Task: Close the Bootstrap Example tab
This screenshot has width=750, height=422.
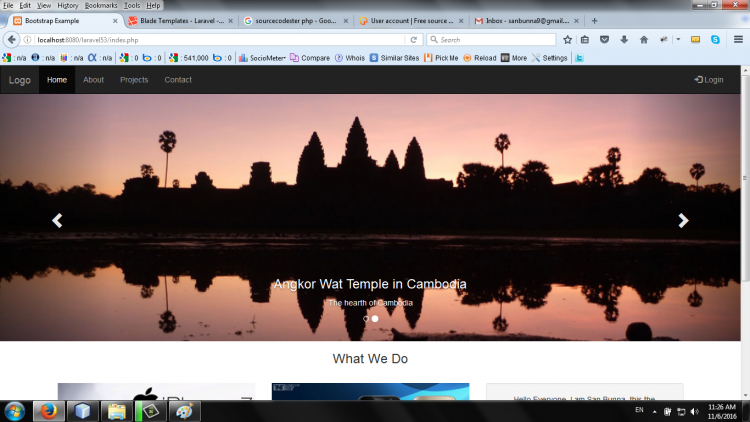Action: click(x=115, y=21)
